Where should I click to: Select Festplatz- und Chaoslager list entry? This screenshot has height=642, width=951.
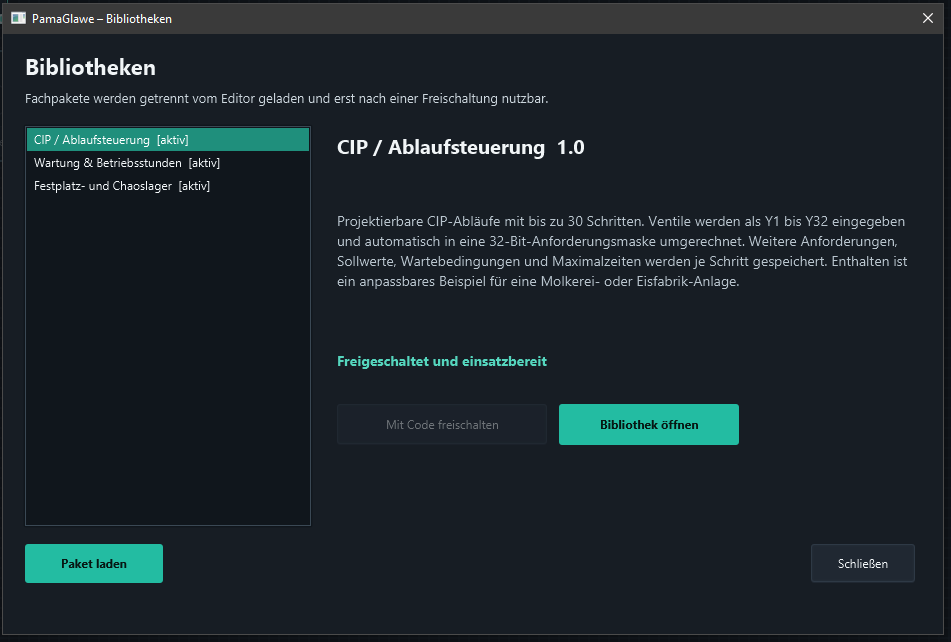(168, 186)
